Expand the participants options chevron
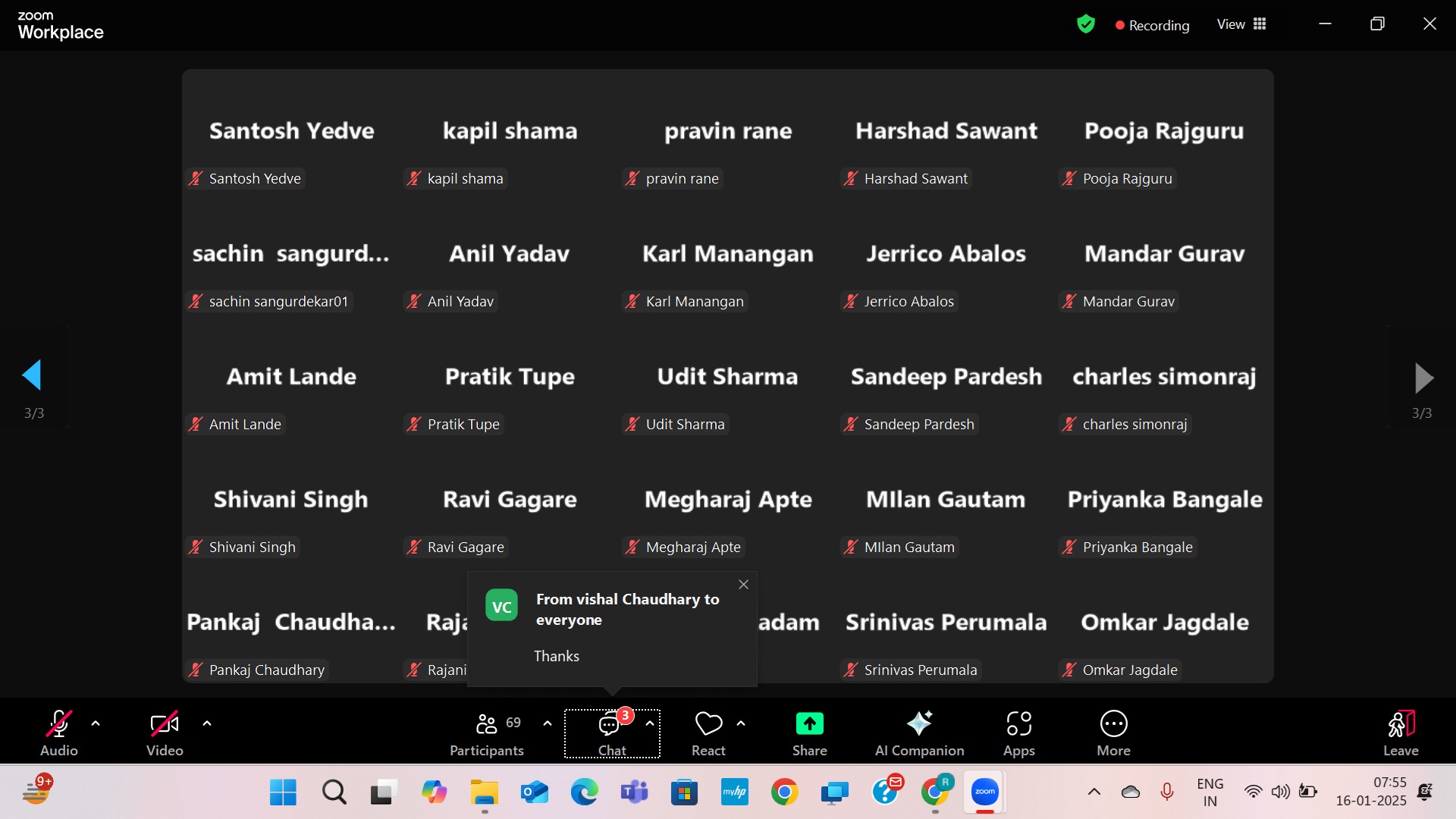This screenshot has width=1456, height=819. pos(548,723)
